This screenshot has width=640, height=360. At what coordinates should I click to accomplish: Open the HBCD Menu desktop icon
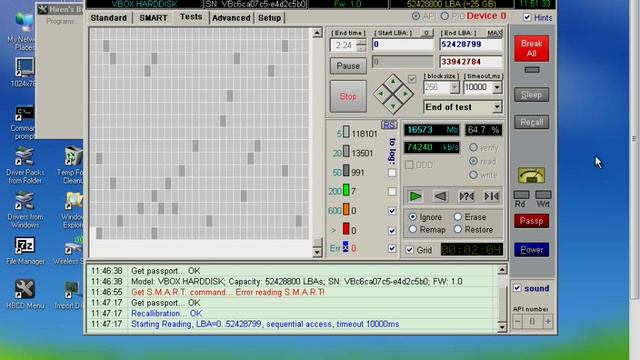pos(24,295)
